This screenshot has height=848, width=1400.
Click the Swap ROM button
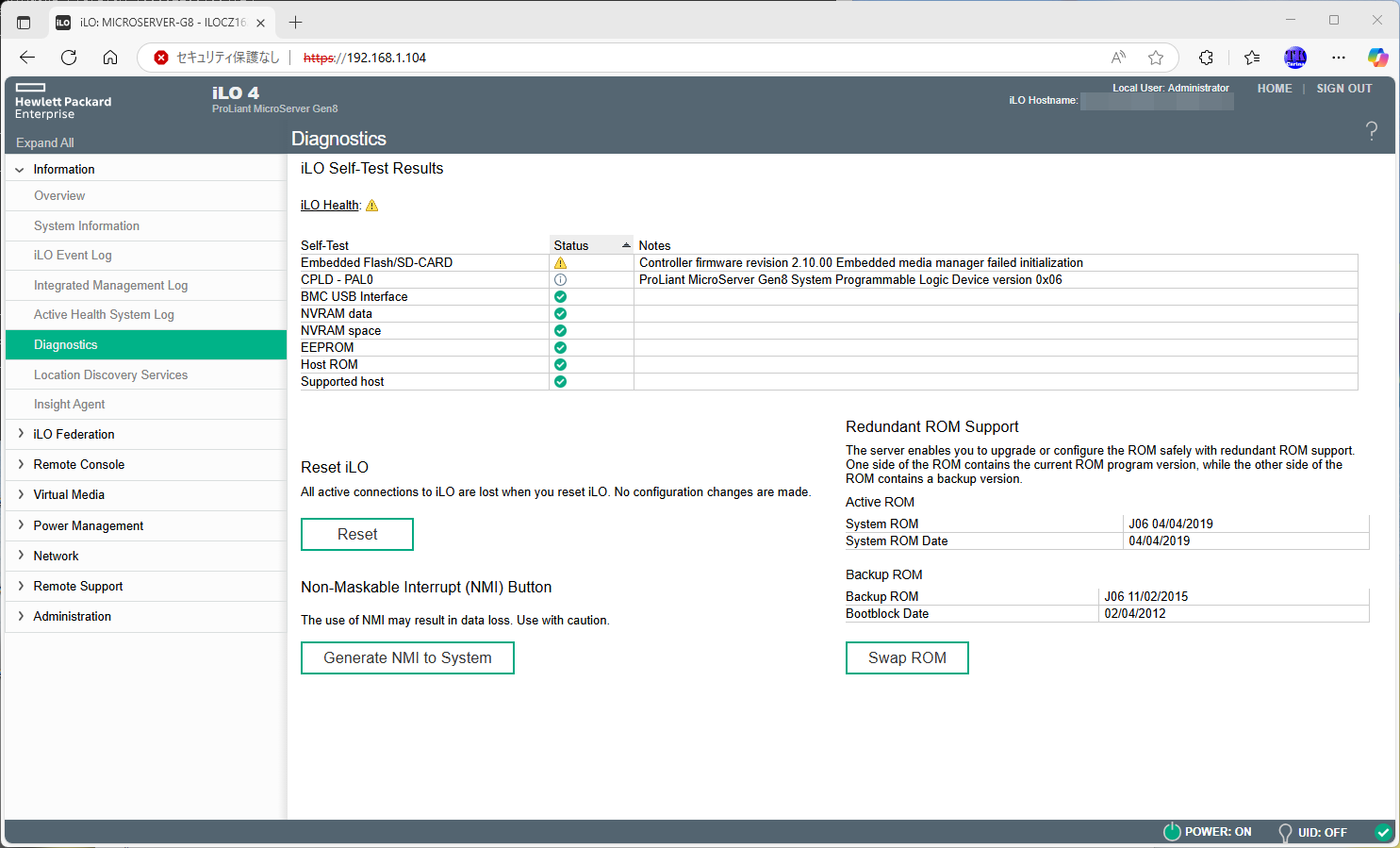(906, 657)
